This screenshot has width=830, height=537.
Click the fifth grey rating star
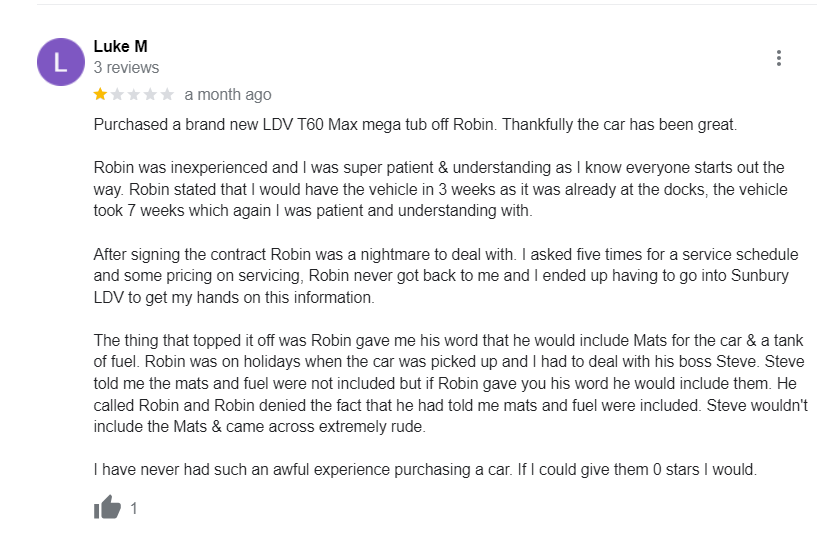point(167,94)
